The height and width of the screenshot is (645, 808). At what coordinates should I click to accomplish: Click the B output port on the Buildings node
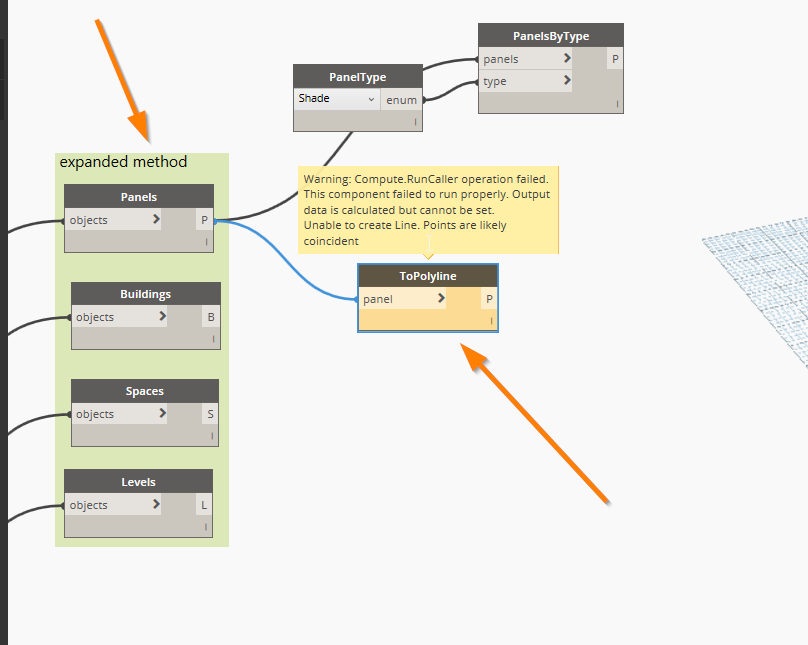click(211, 316)
